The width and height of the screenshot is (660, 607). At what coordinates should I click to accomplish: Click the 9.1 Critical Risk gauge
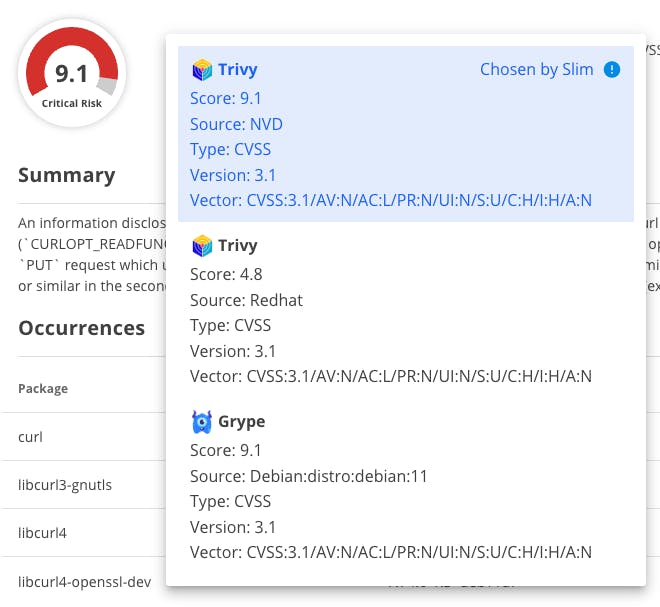tap(72, 72)
